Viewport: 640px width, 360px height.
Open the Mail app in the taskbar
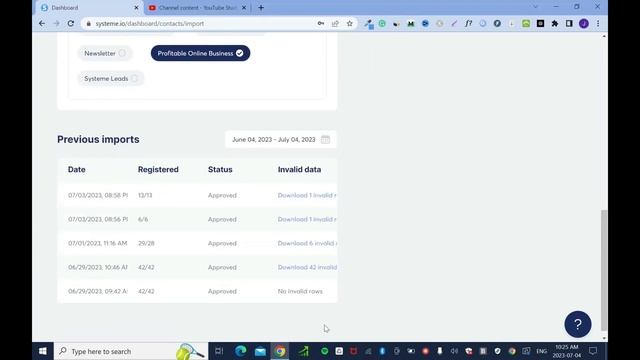point(260,351)
